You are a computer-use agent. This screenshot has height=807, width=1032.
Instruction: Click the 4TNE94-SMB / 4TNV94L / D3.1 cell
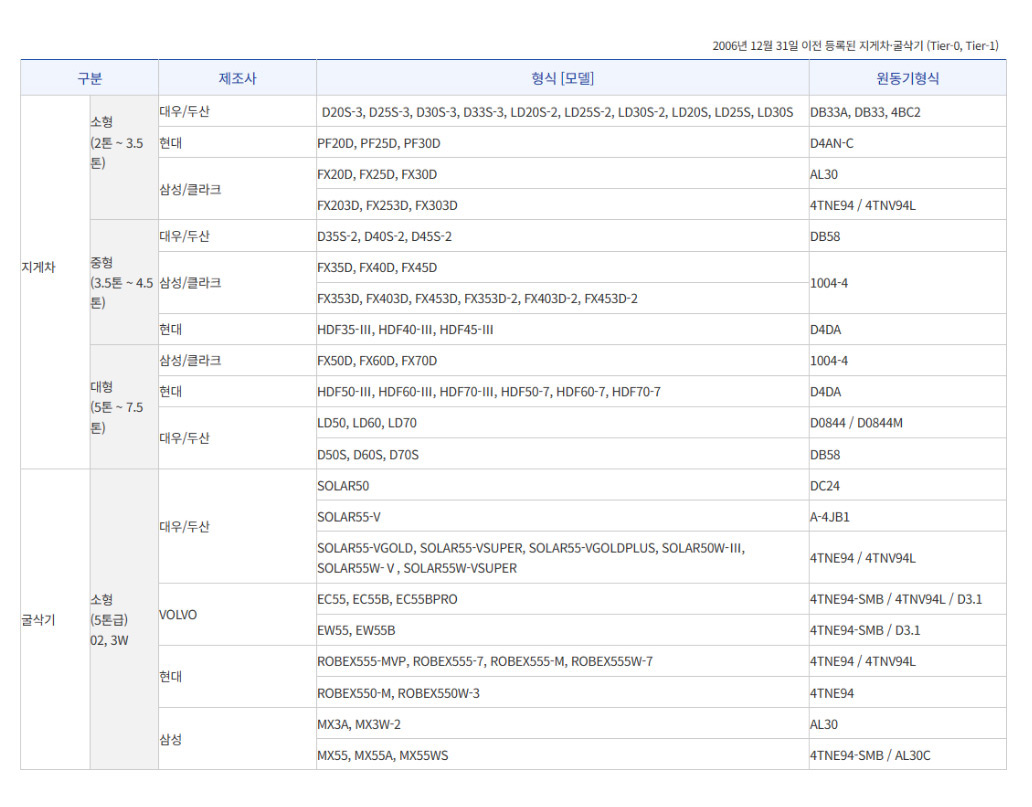pyautogui.click(x=908, y=599)
